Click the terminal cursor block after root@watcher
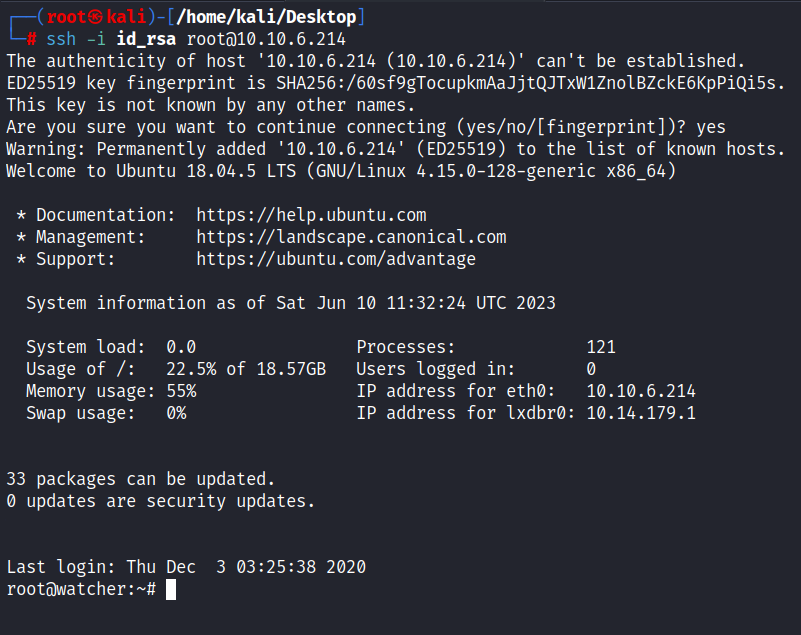 point(171,590)
